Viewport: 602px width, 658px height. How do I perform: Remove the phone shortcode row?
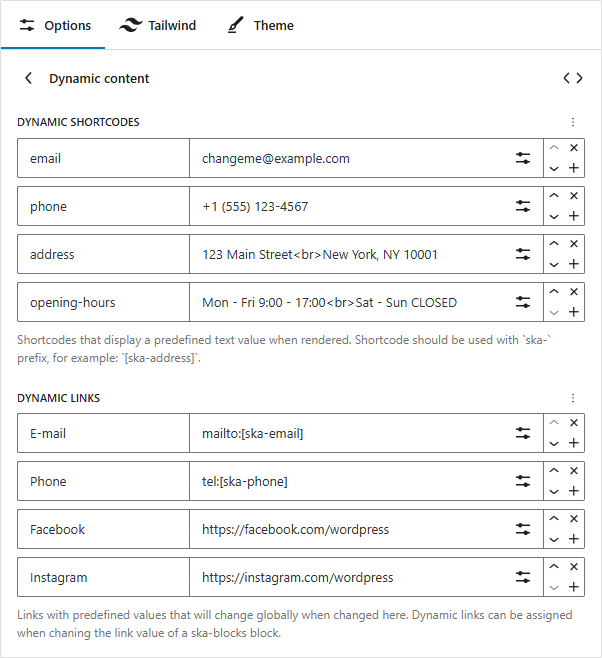click(x=574, y=196)
